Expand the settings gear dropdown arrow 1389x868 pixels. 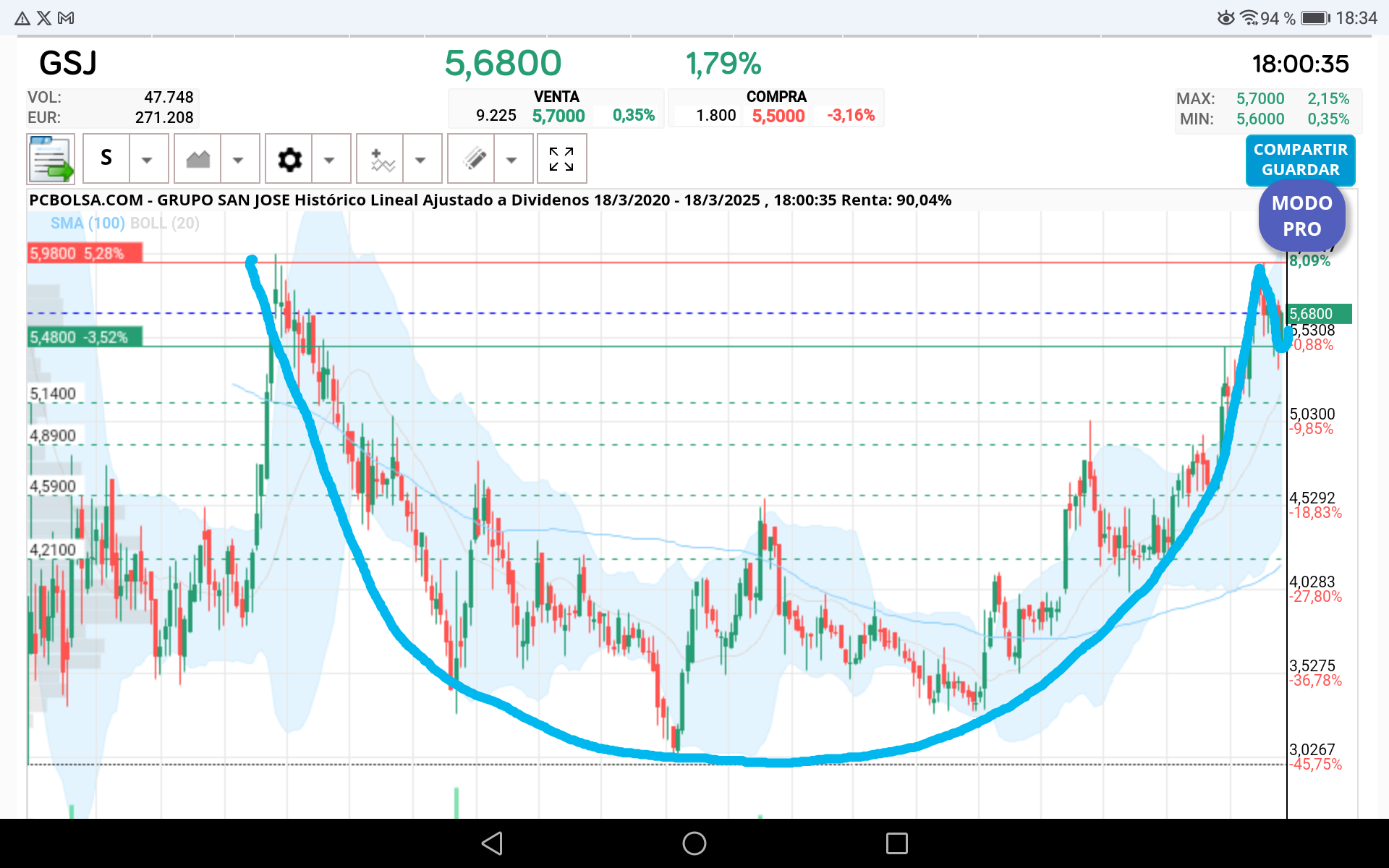pyautogui.click(x=330, y=159)
